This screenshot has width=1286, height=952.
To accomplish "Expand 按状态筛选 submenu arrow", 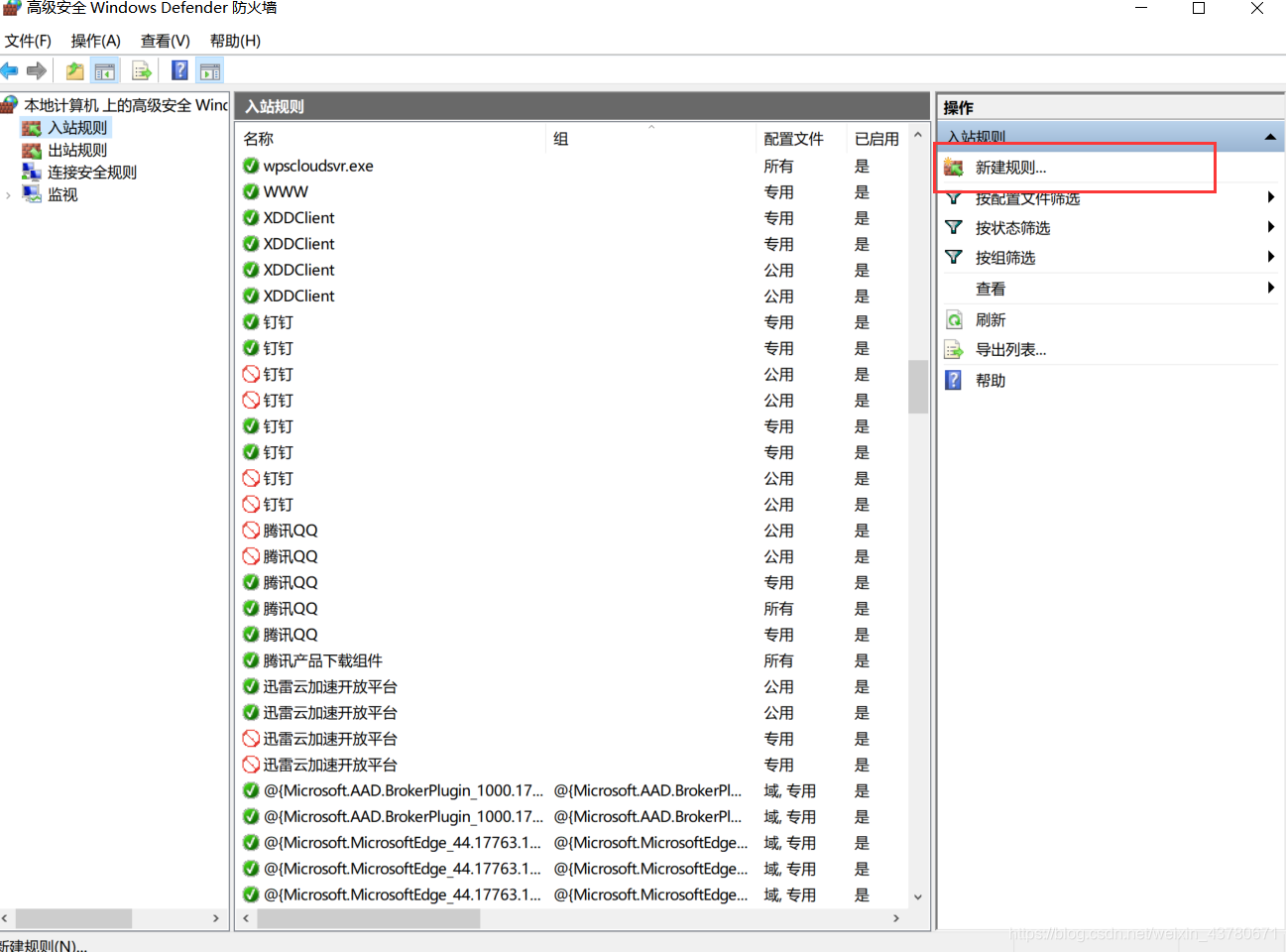I will tap(1270, 227).
